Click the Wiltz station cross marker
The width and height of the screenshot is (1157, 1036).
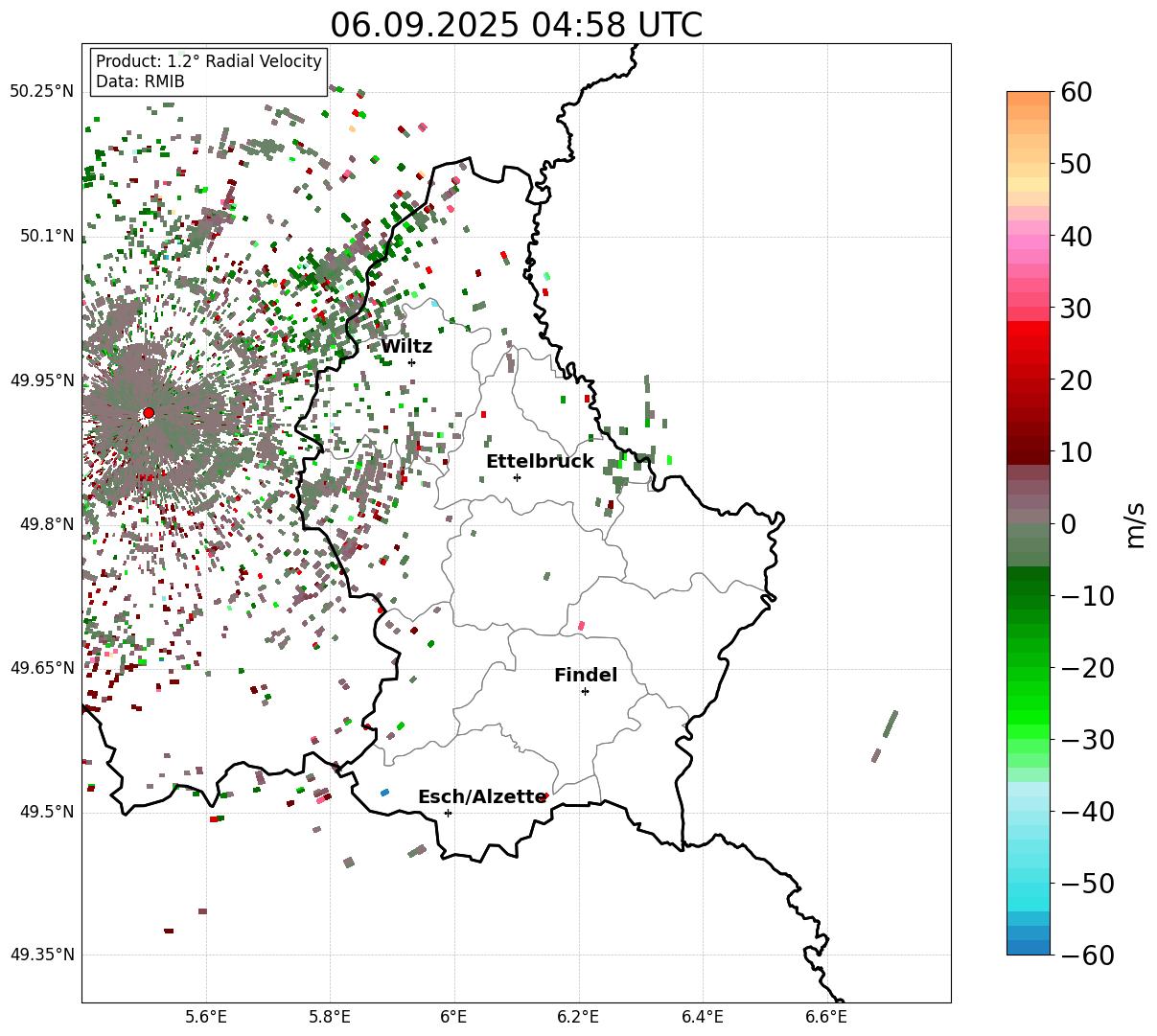pos(411,362)
